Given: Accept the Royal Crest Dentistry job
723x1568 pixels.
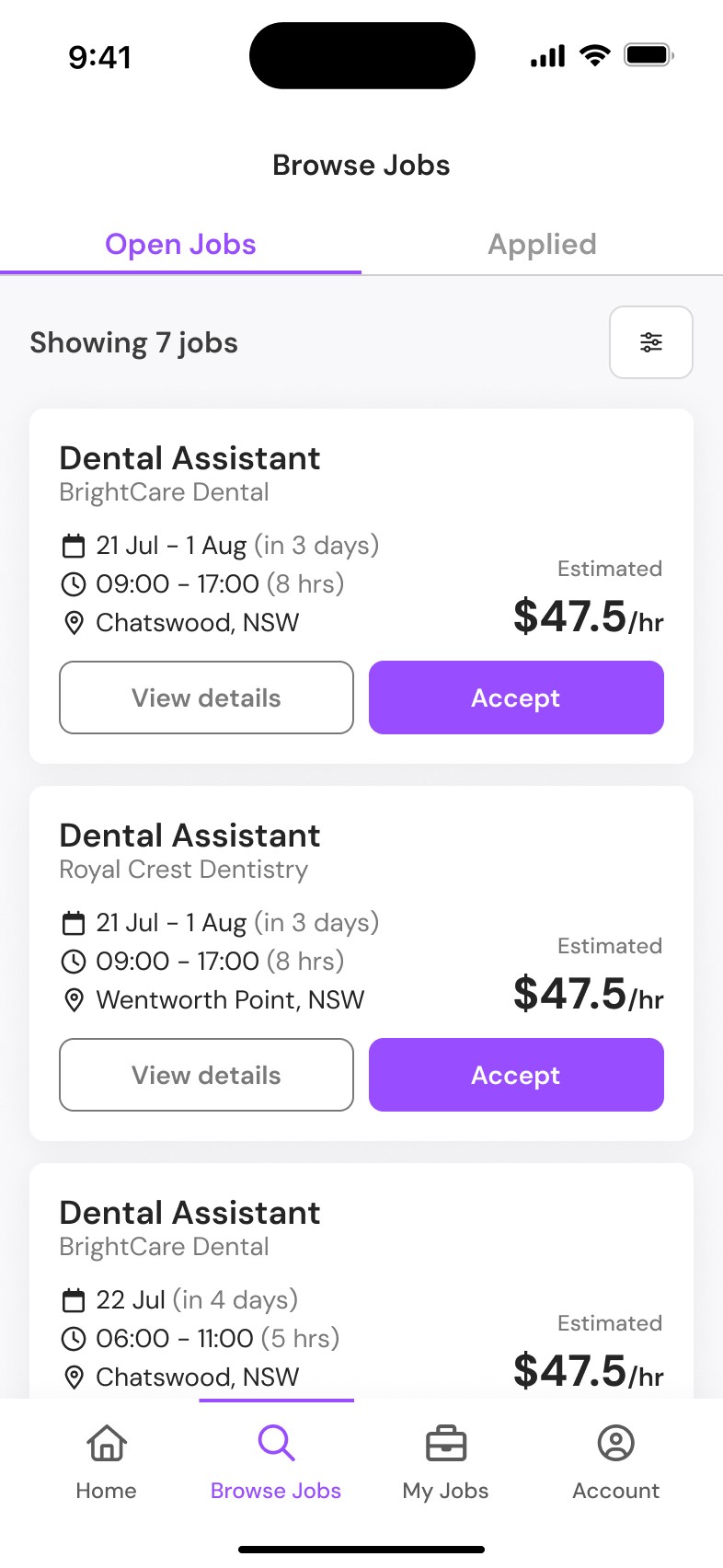Looking at the screenshot, I should (x=516, y=1075).
